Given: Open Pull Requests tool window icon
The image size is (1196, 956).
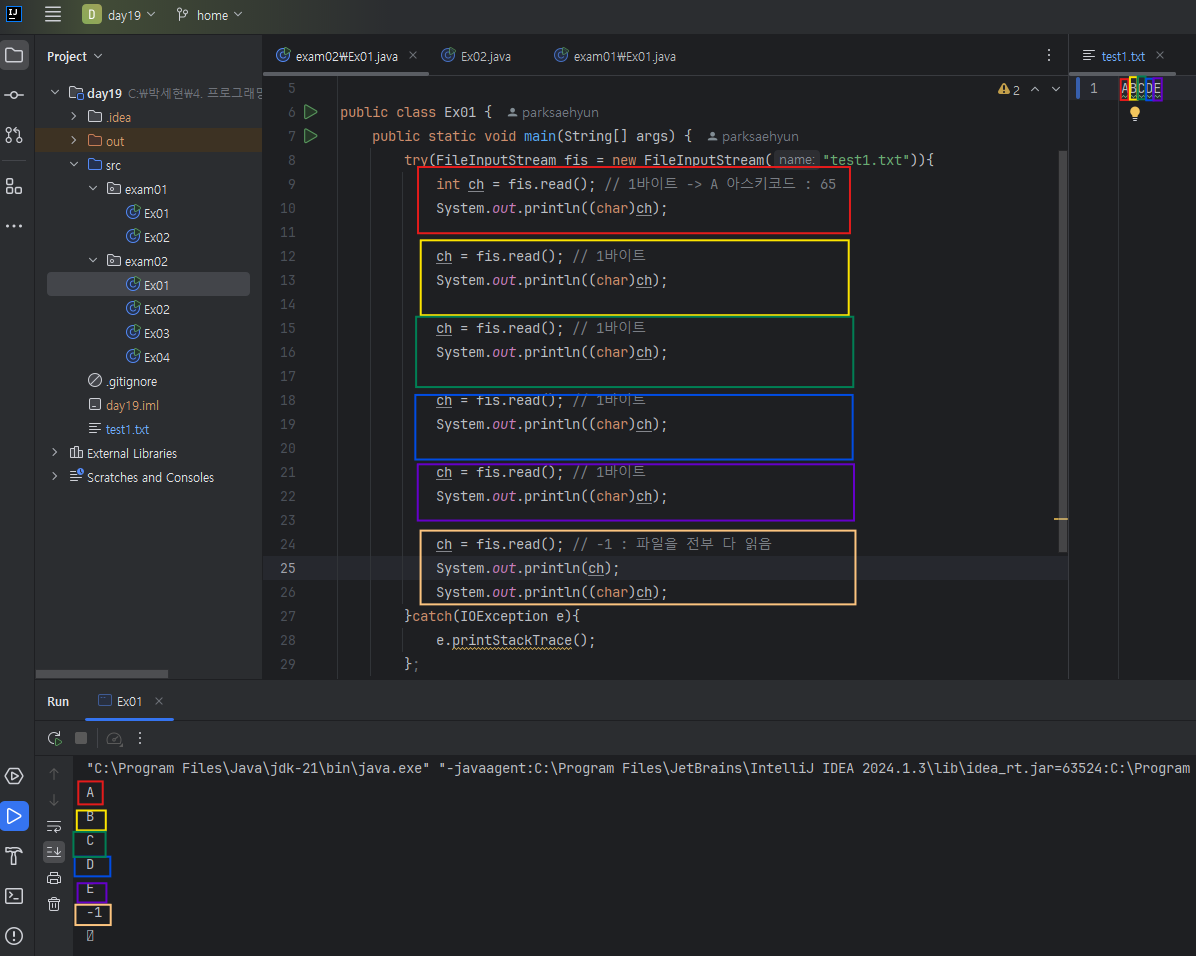Looking at the screenshot, I should [14, 134].
